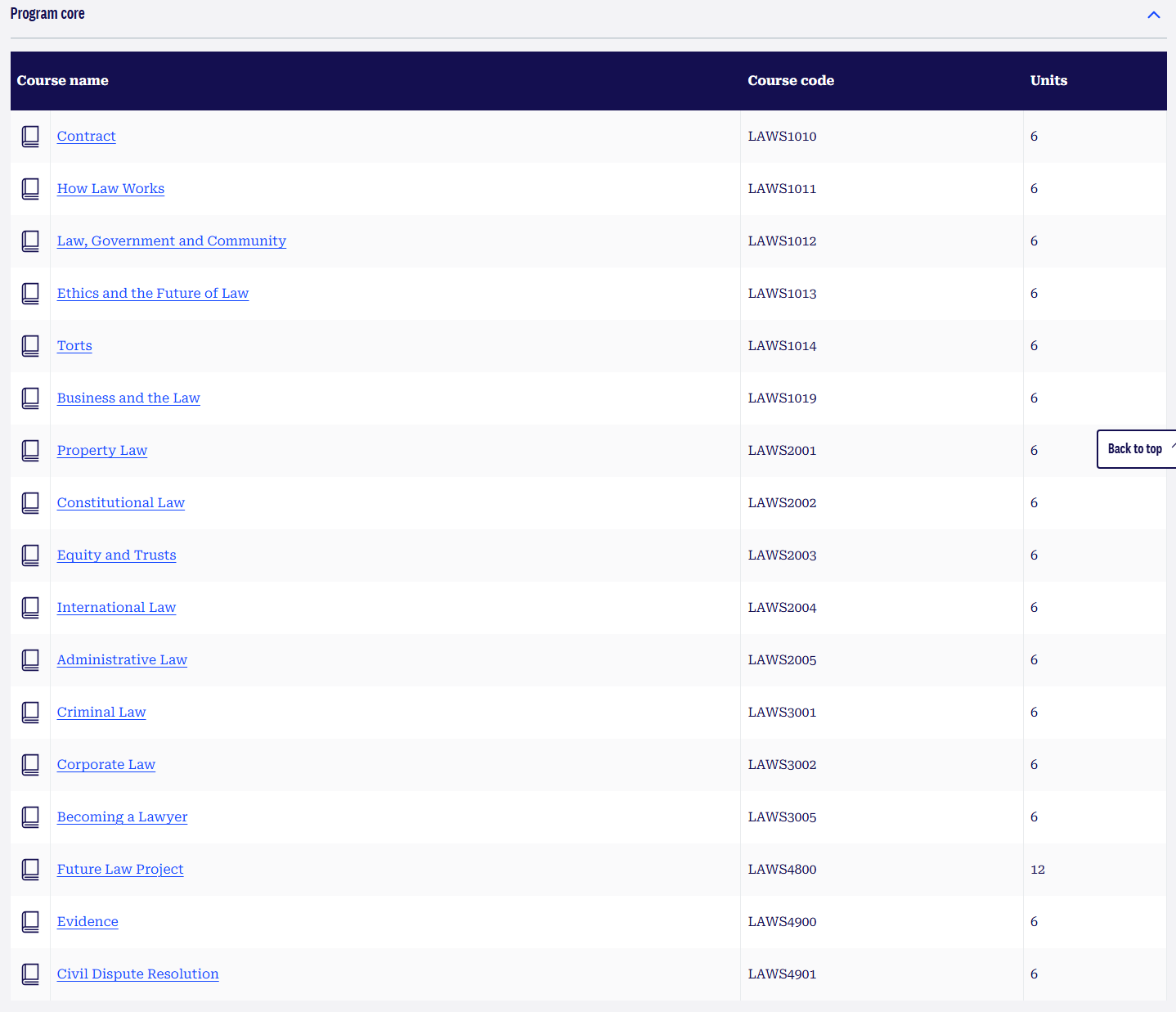Click the book icon next to Future Law Project
Viewport: 1176px width, 1012px height.
pyautogui.click(x=30, y=870)
